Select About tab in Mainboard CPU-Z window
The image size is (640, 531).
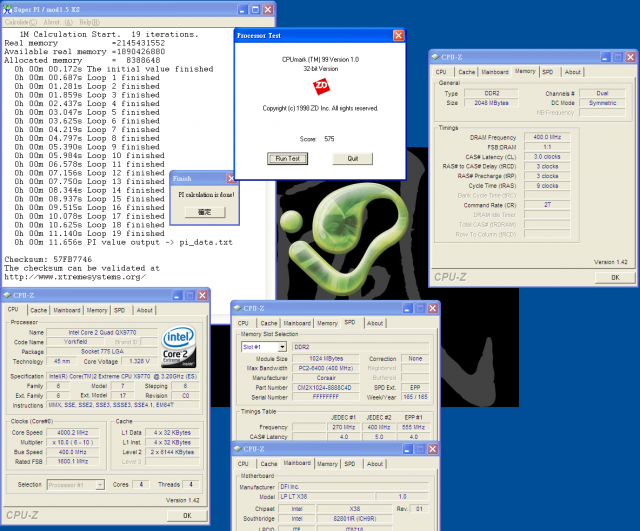[375, 464]
